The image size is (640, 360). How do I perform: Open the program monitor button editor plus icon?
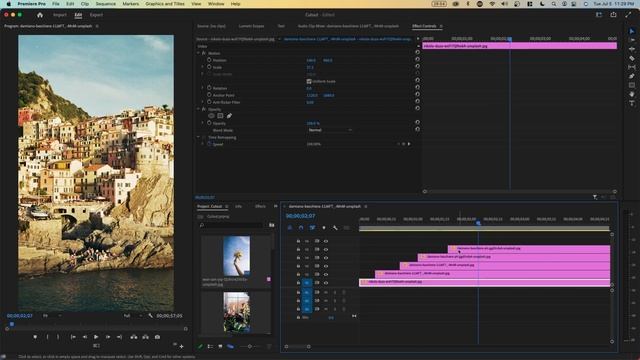[x=182, y=347]
